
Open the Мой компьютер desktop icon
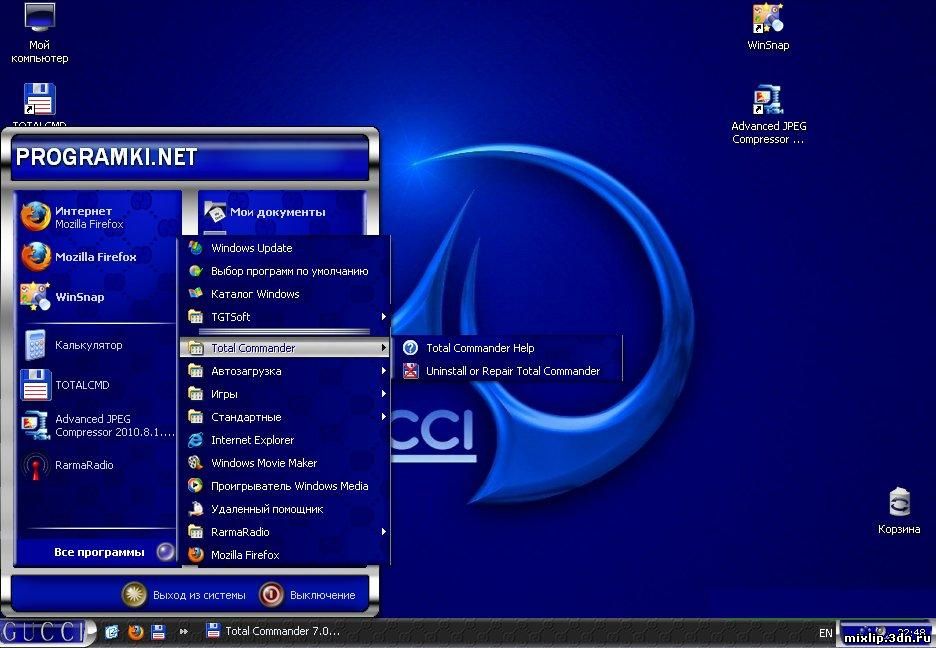[39, 33]
